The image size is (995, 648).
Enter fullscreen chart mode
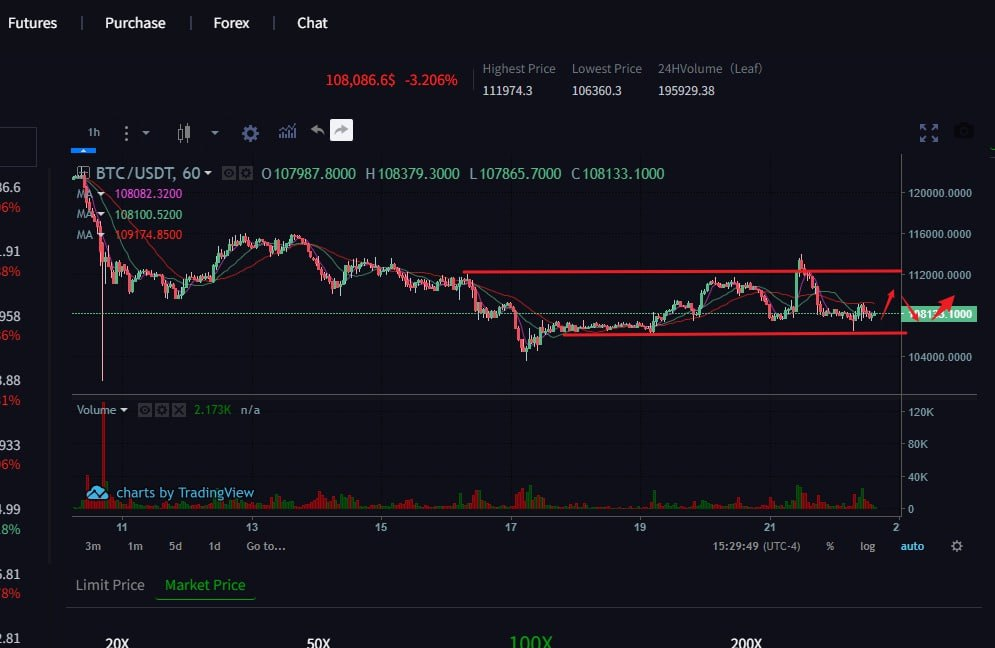pos(929,133)
